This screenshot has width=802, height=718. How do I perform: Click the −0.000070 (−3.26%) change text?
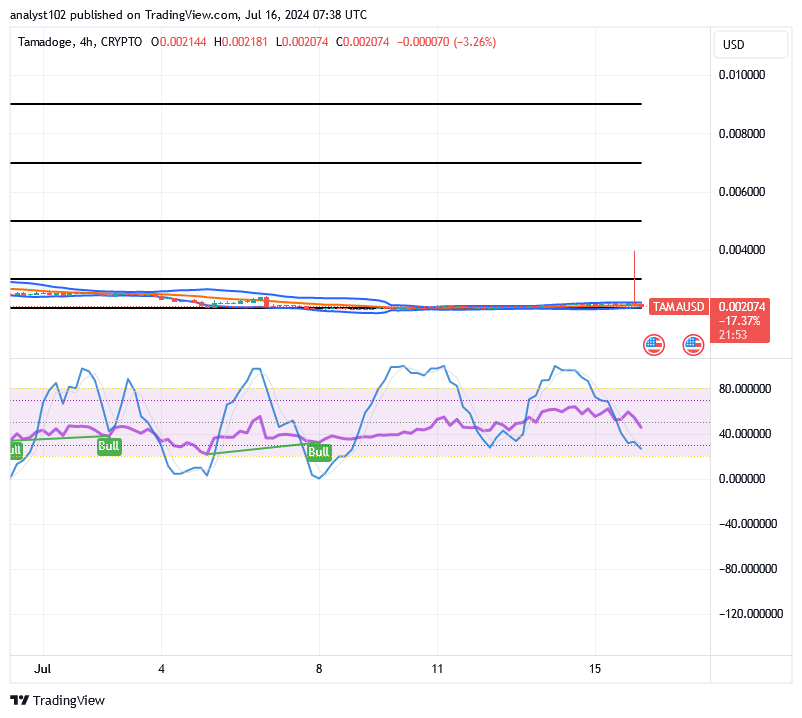(447, 42)
